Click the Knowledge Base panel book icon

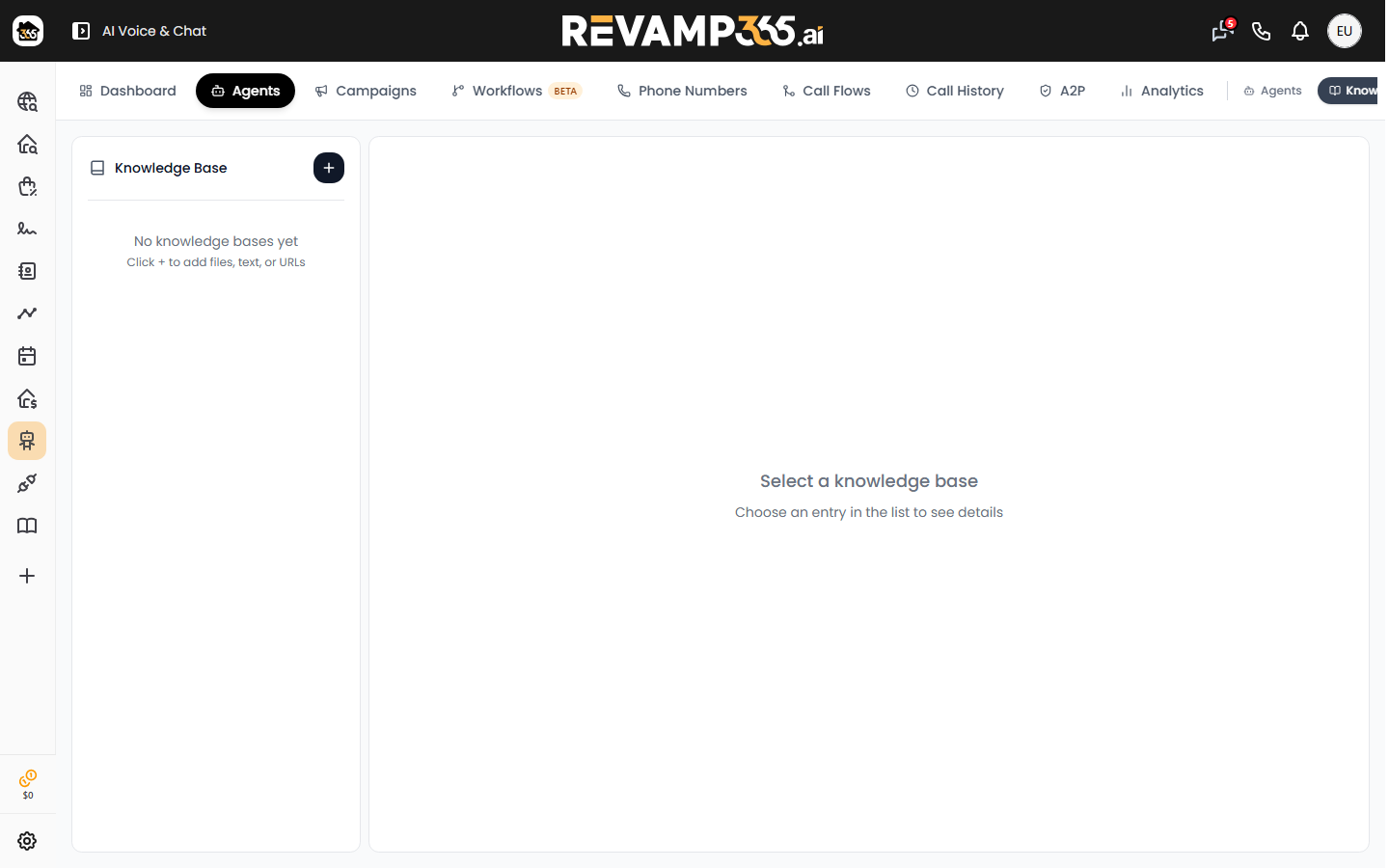point(97,168)
